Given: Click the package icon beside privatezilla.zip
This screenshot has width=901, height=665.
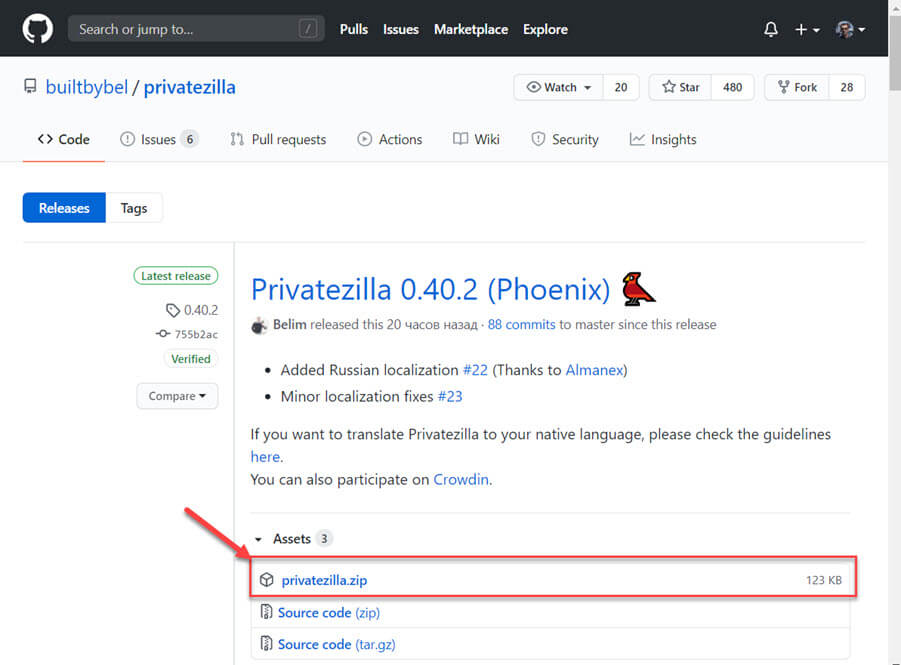Looking at the screenshot, I should coord(267,580).
